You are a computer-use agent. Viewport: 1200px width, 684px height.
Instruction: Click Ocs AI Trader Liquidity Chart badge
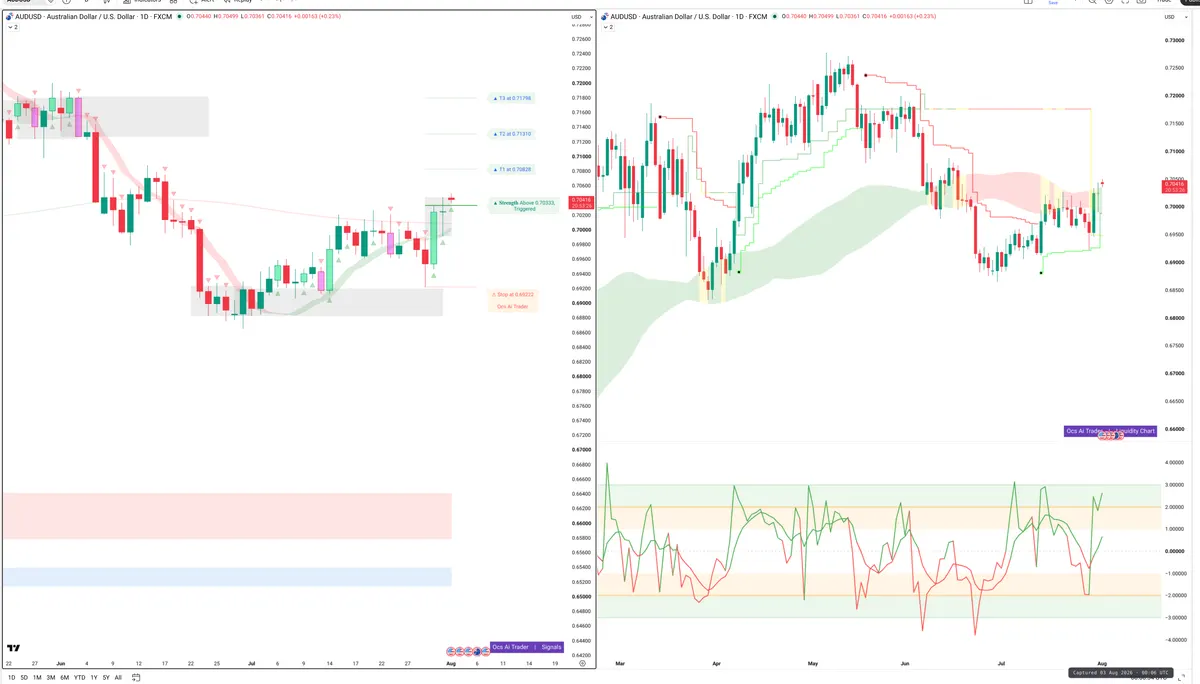pyautogui.click(x=1110, y=431)
